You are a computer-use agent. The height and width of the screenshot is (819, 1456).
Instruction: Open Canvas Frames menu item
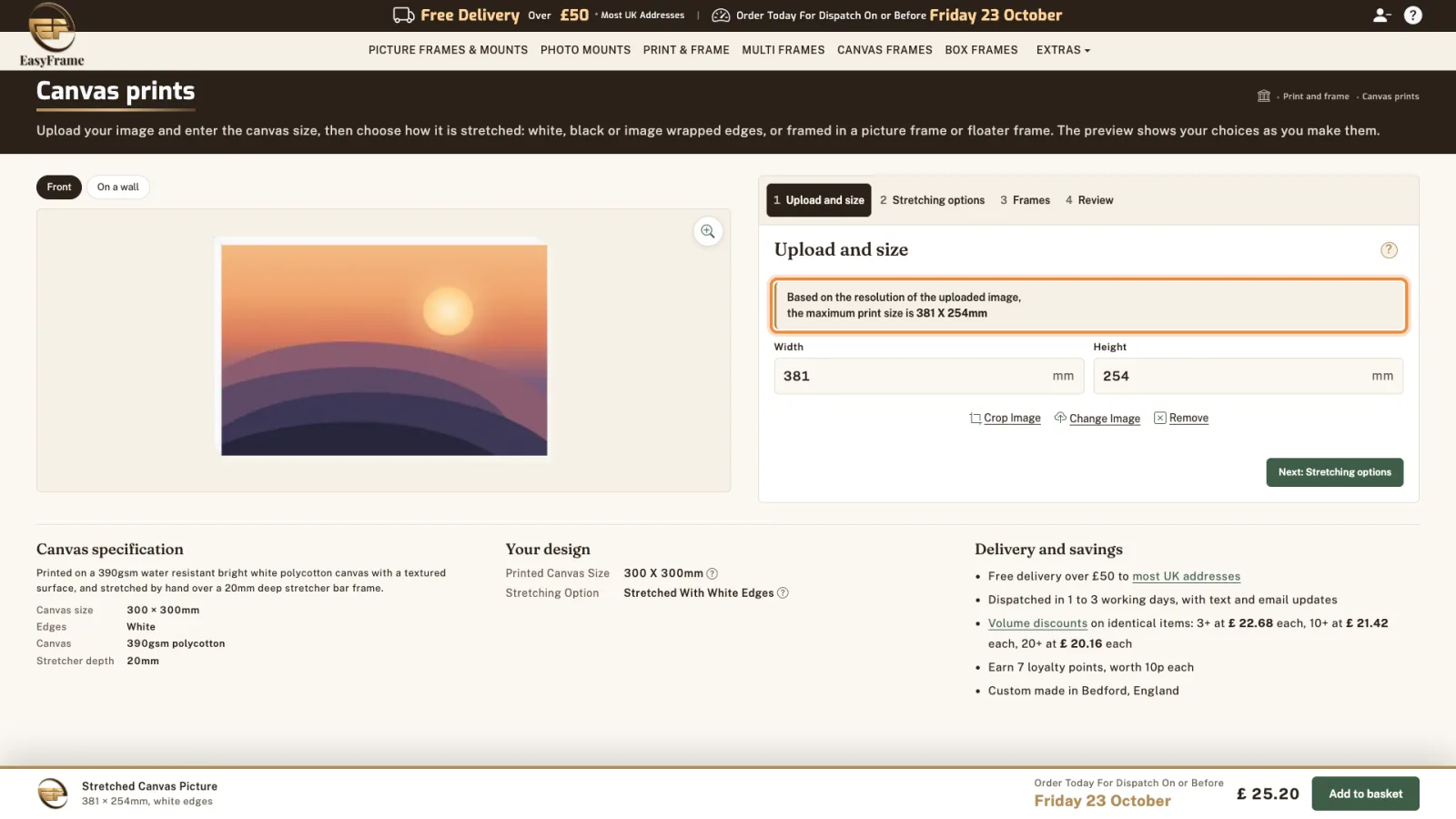coord(885,50)
